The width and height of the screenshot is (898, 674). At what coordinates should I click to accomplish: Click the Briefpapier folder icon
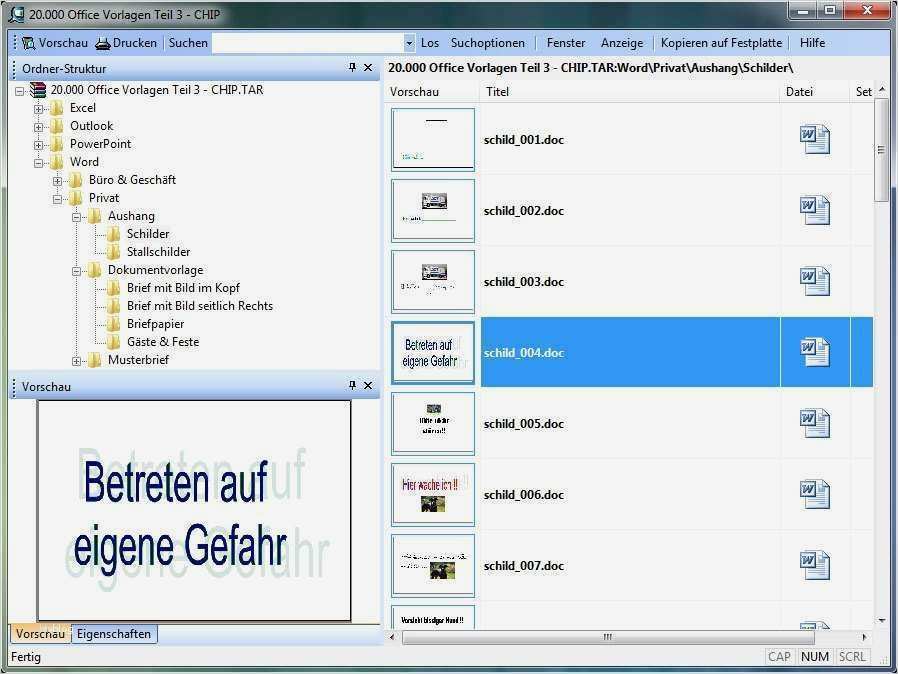pos(114,323)
